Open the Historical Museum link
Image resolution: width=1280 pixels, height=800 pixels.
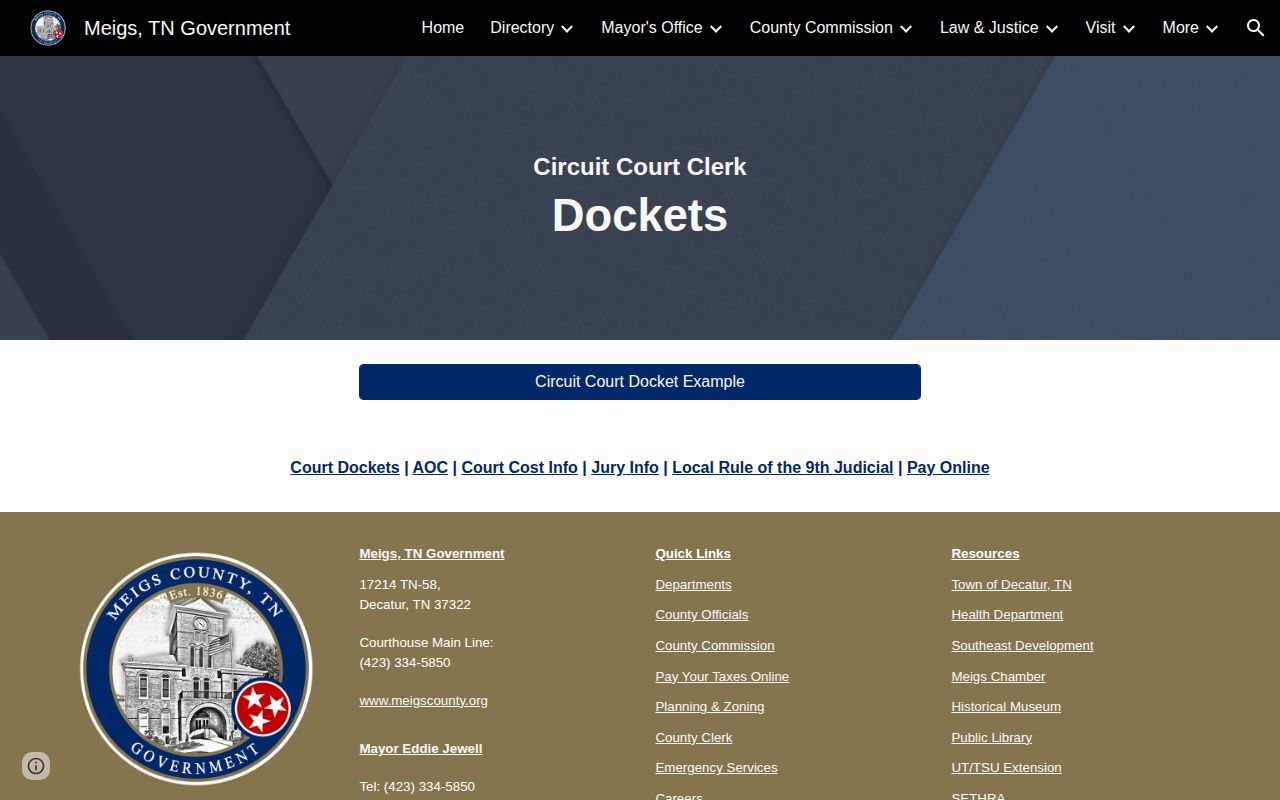click(x=1006, y=707)
